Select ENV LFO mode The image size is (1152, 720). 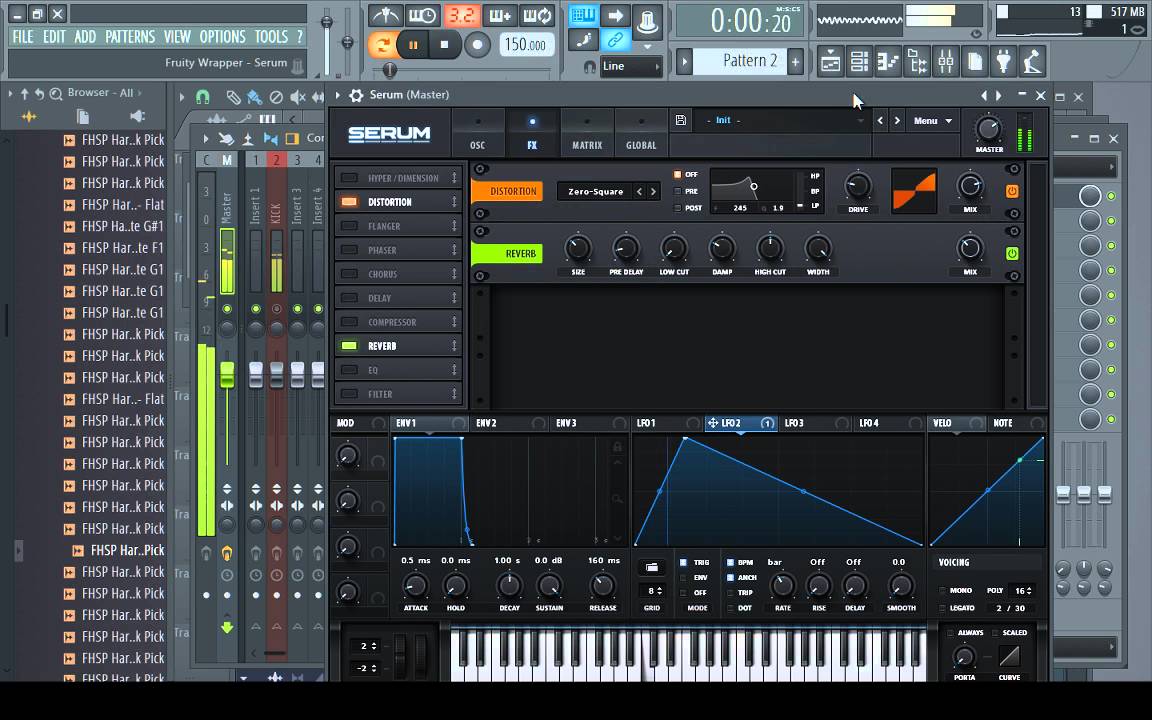point(683,577)
